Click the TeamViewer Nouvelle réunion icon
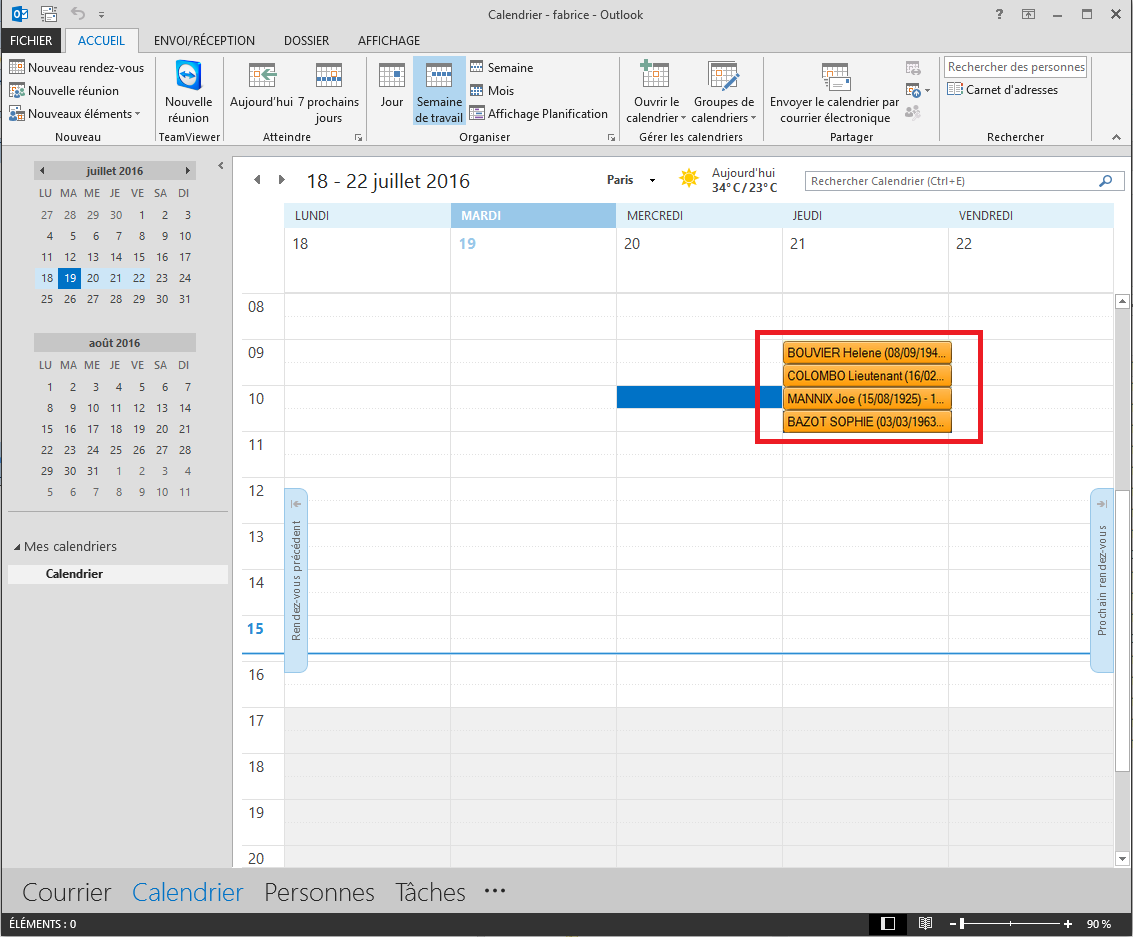The height and width of the screenshot is (937, 1133). (188, 77)
